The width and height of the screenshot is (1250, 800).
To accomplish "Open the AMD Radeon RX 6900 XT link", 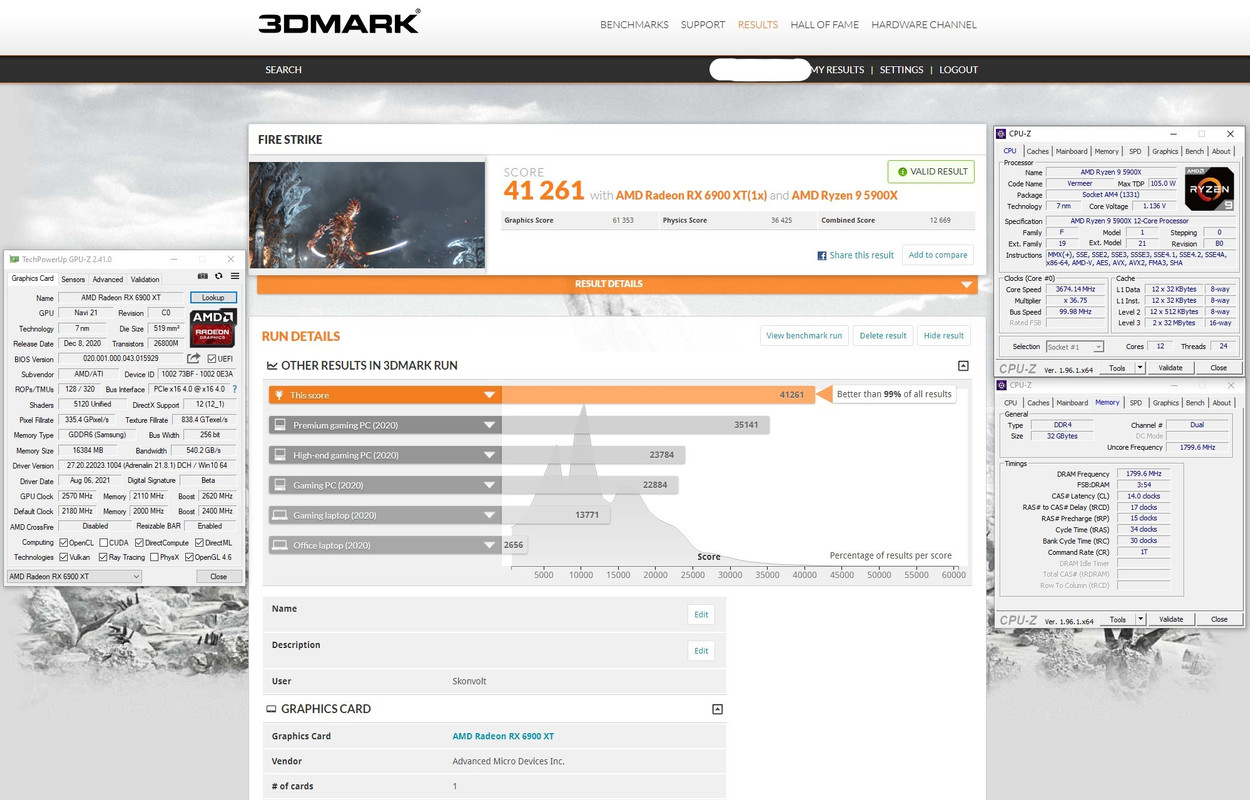I will click(503, 736).
